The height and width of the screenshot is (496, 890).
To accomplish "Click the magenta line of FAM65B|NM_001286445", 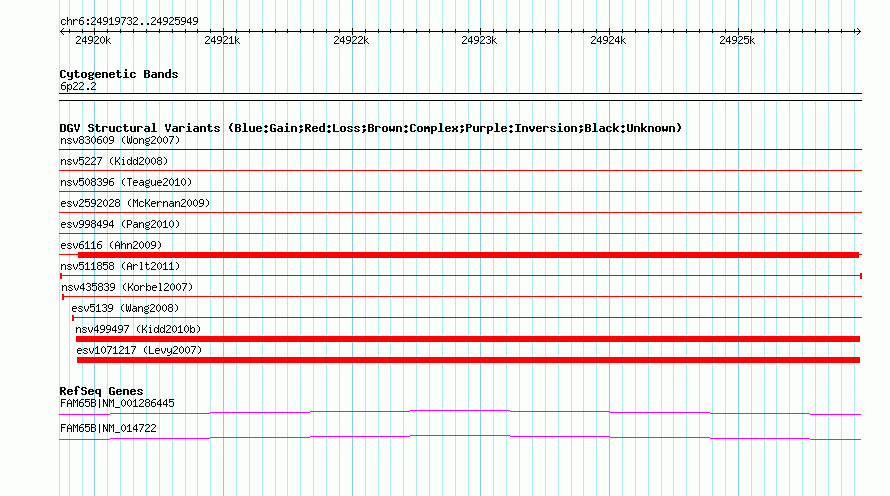I will (460, 412).
